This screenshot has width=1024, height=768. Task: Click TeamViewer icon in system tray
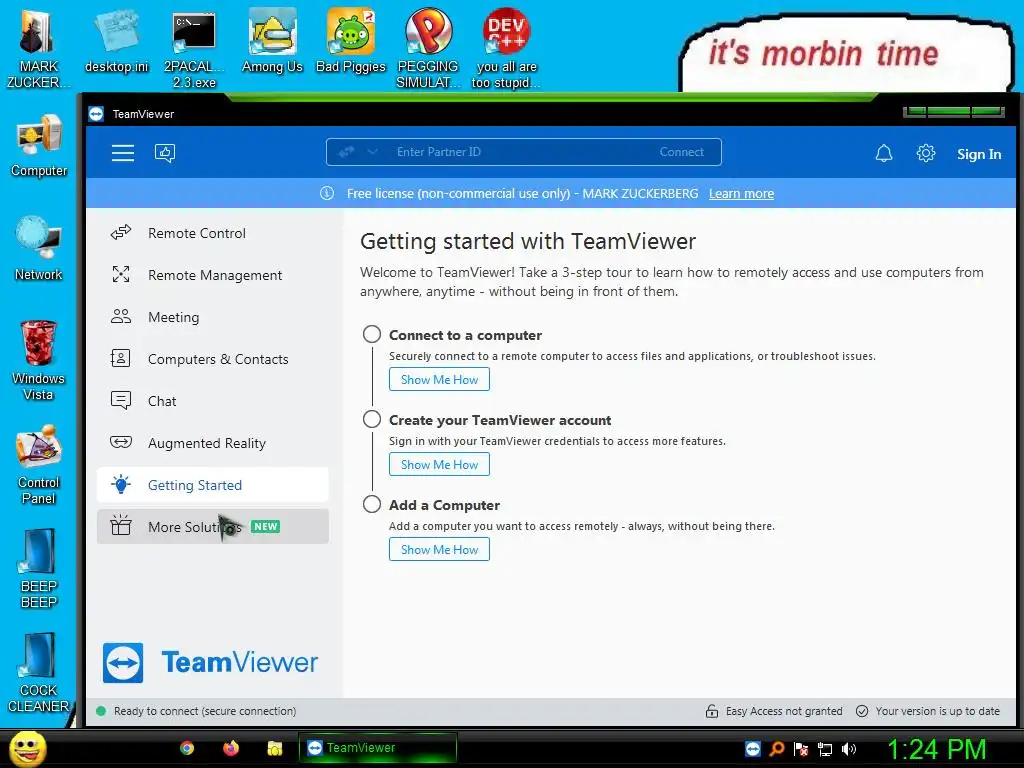point(752,749)
